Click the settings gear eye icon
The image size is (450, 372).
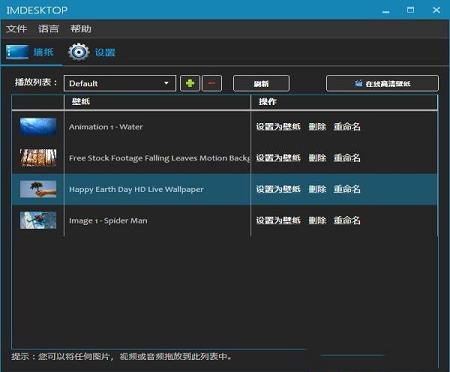[79, 52]
